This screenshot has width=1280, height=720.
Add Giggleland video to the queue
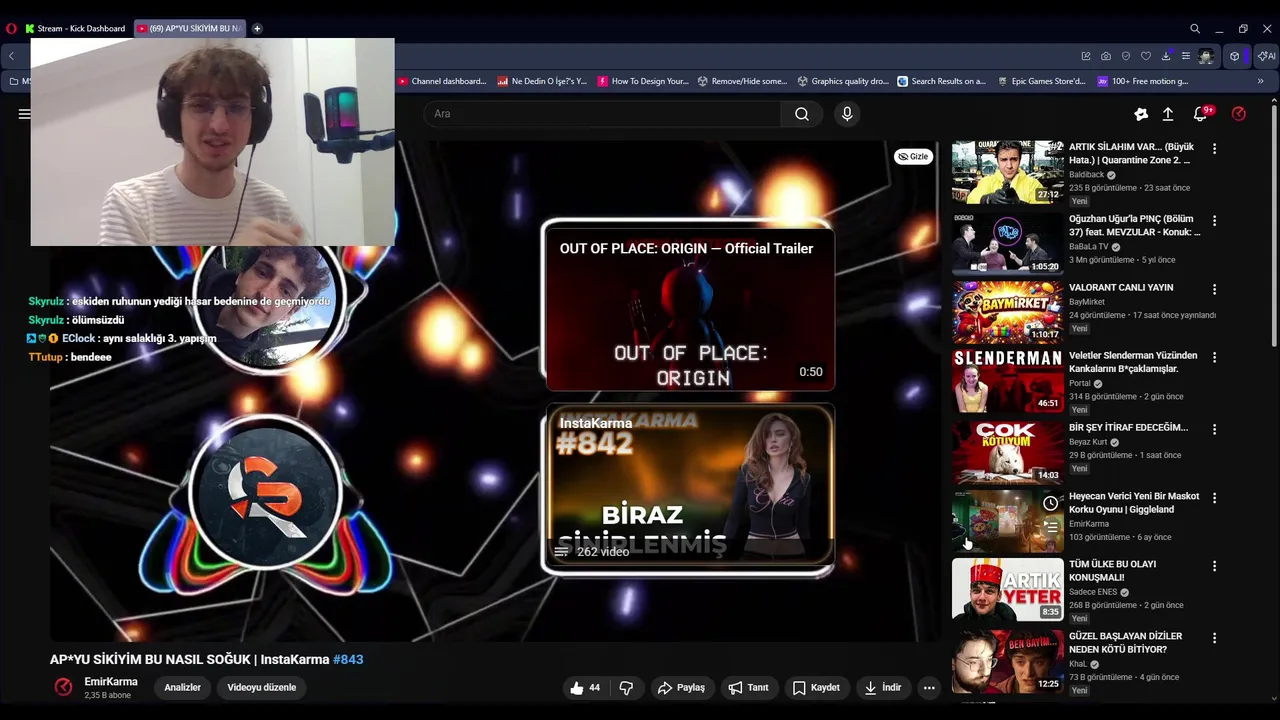[x=1050, y=526]
